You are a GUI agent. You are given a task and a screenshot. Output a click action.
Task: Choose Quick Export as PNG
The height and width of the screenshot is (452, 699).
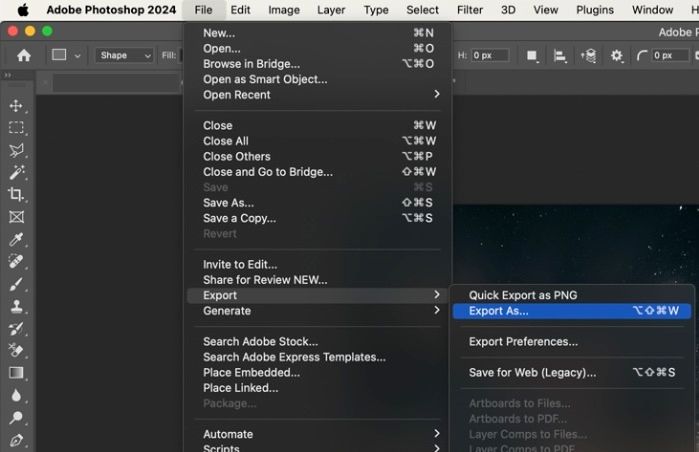coord(572,295)
